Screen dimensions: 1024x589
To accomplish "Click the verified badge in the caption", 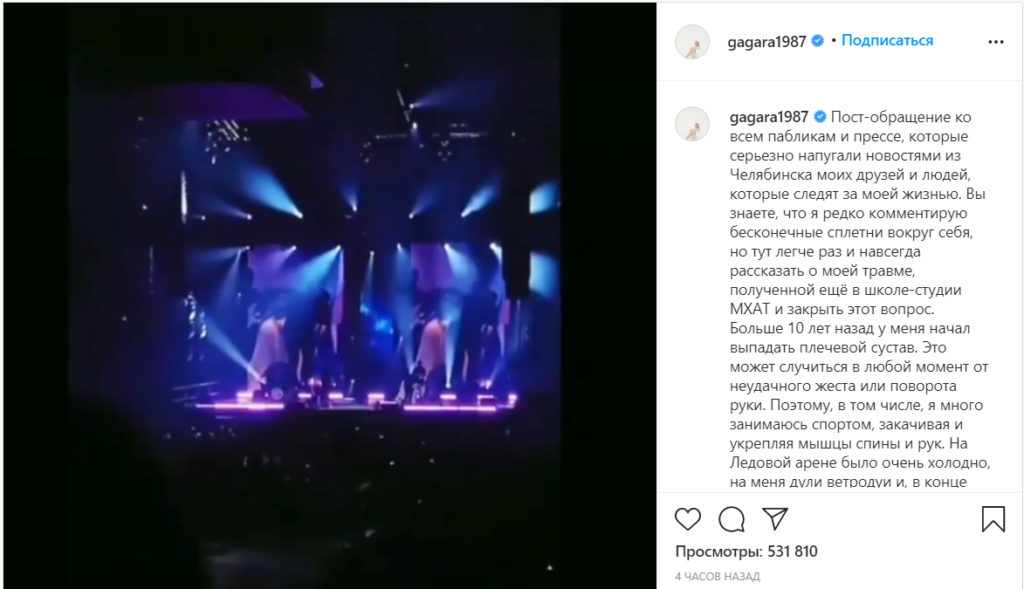I will click(x=820, y=117).
